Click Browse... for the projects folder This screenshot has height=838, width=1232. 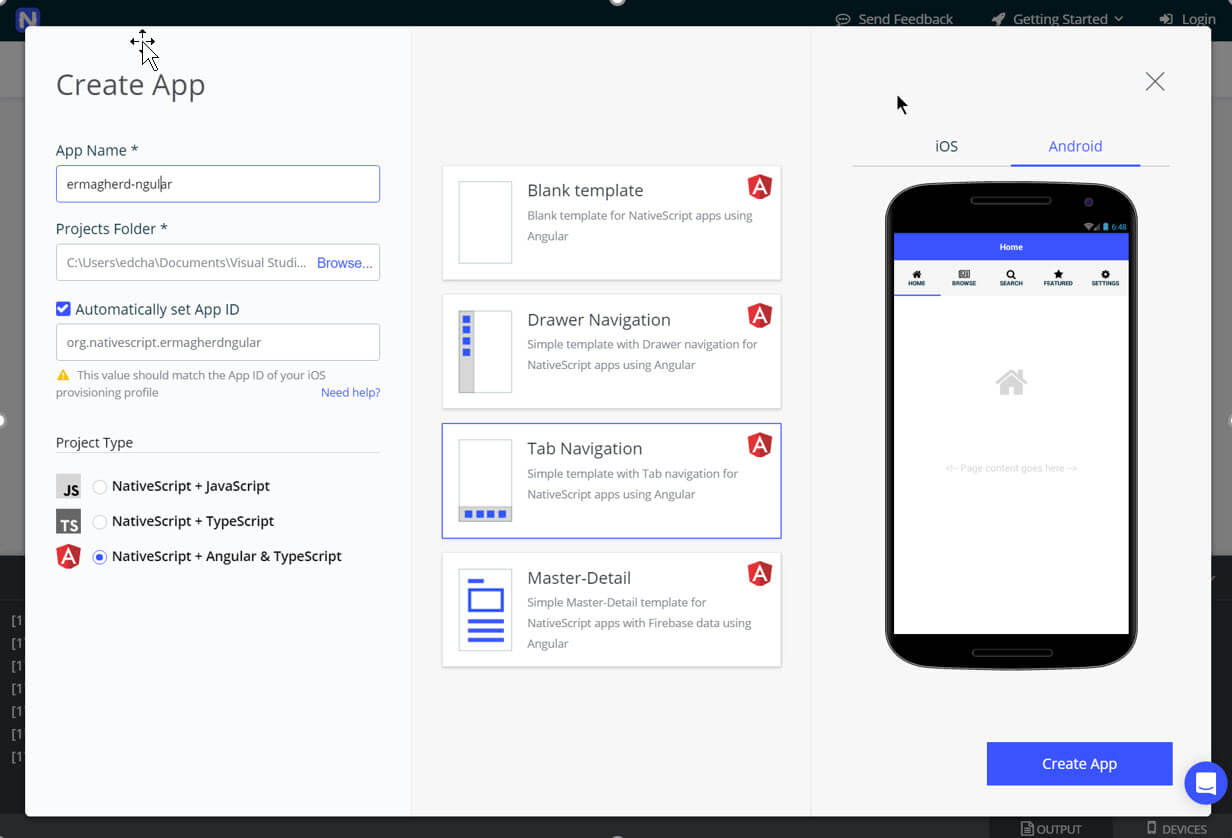point(344,263)
